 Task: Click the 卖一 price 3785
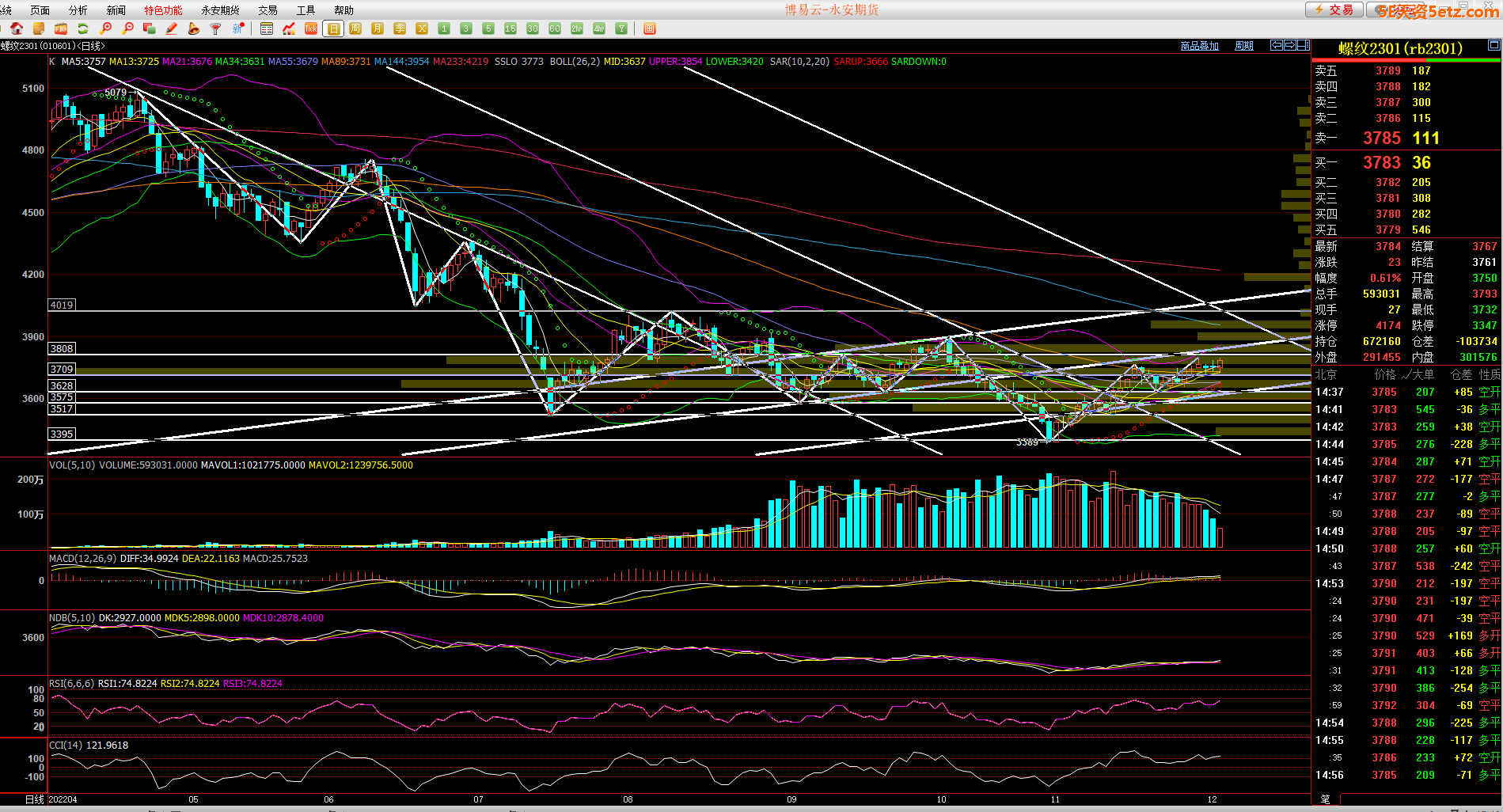[x=1382, y=138]
